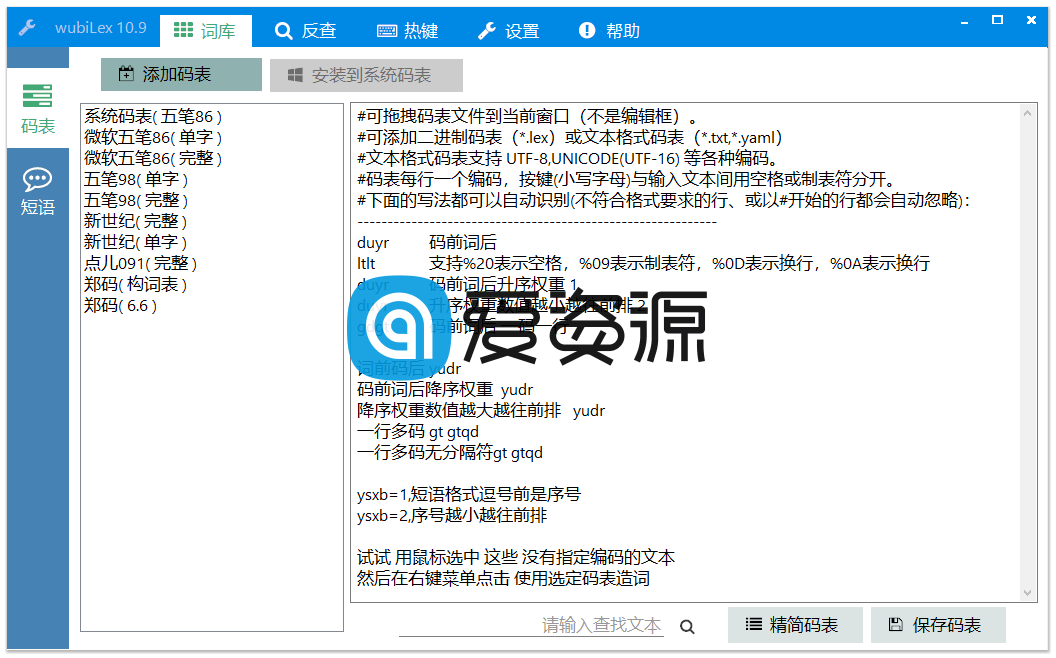Click the magnifier icon on the 反查 tab
The height and width of the screenshot is (658, 1056).
(x=284, y=31)
